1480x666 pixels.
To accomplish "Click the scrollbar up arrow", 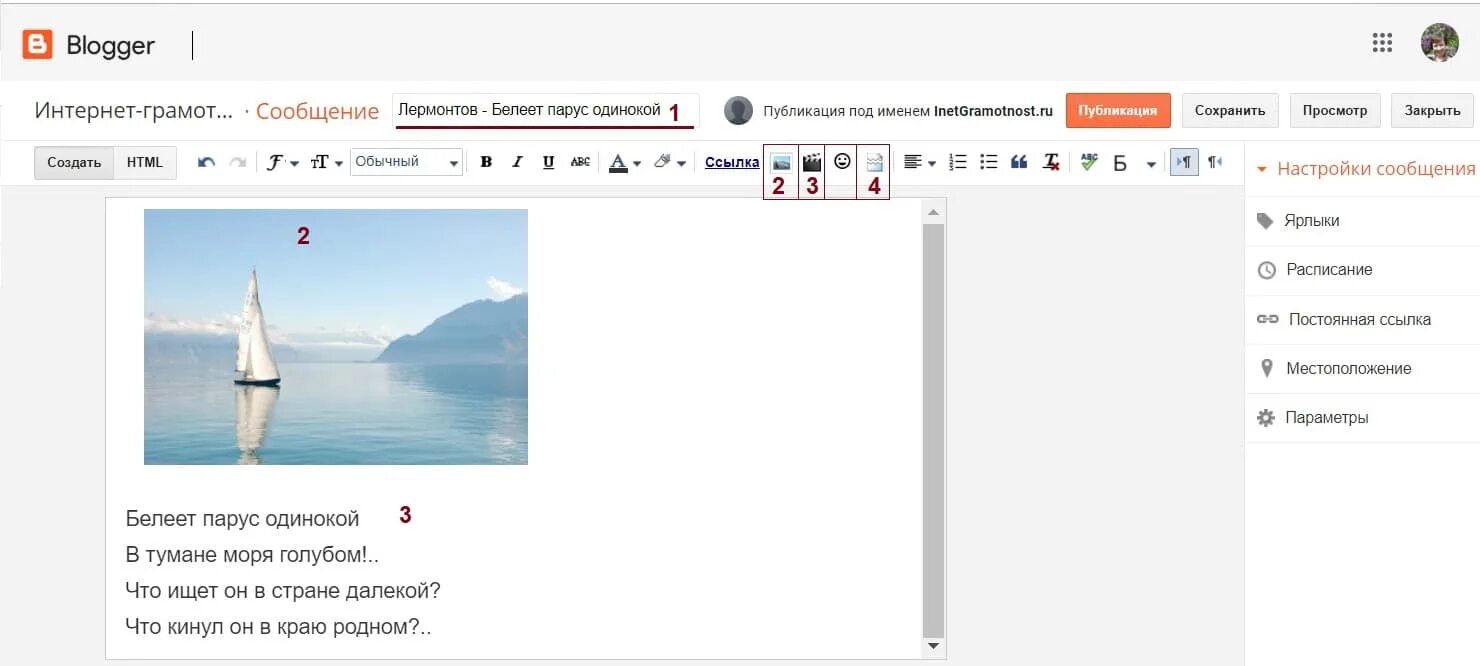I will pos(933,212).
